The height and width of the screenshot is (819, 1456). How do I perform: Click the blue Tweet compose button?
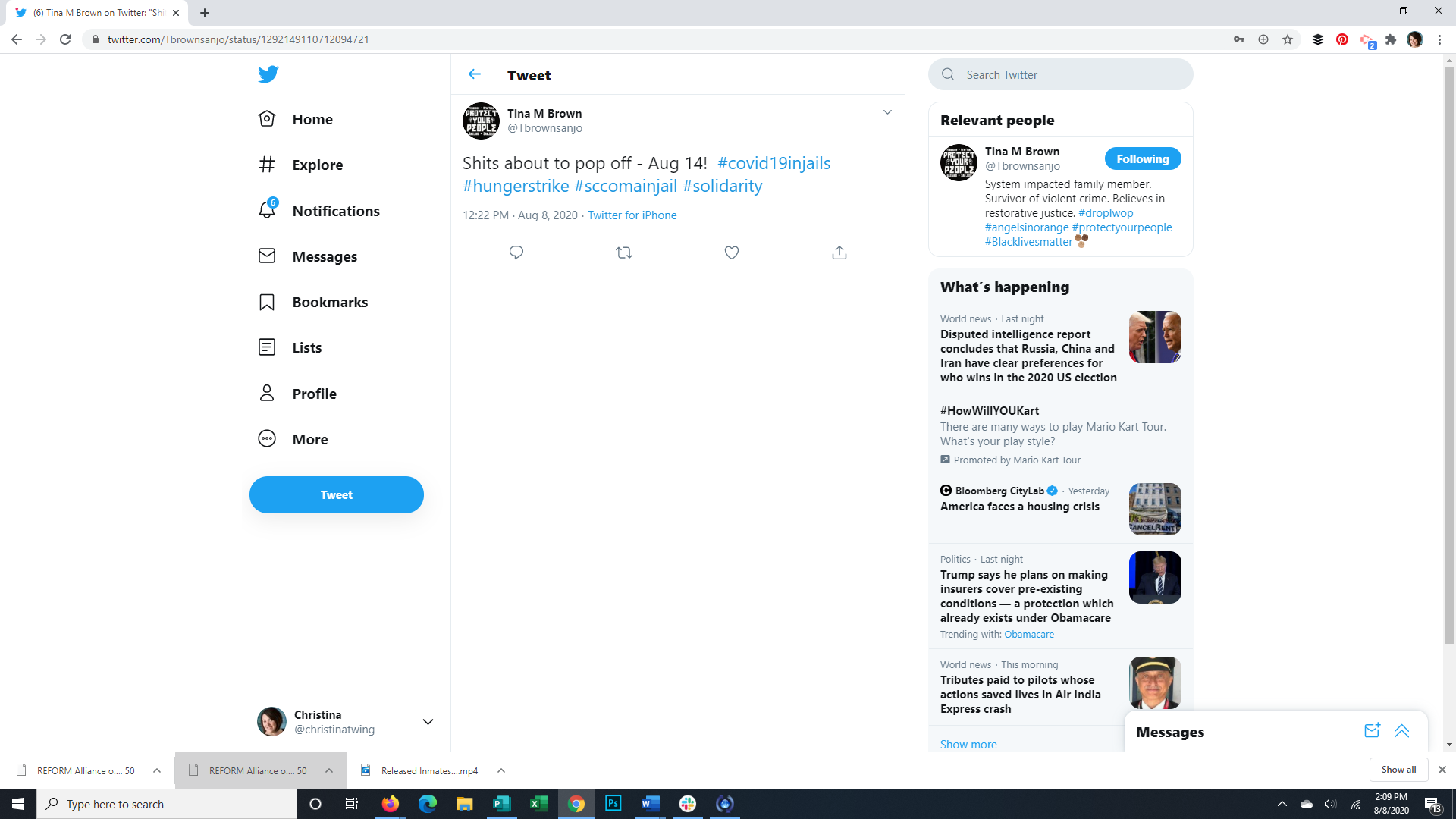point(336,494)
